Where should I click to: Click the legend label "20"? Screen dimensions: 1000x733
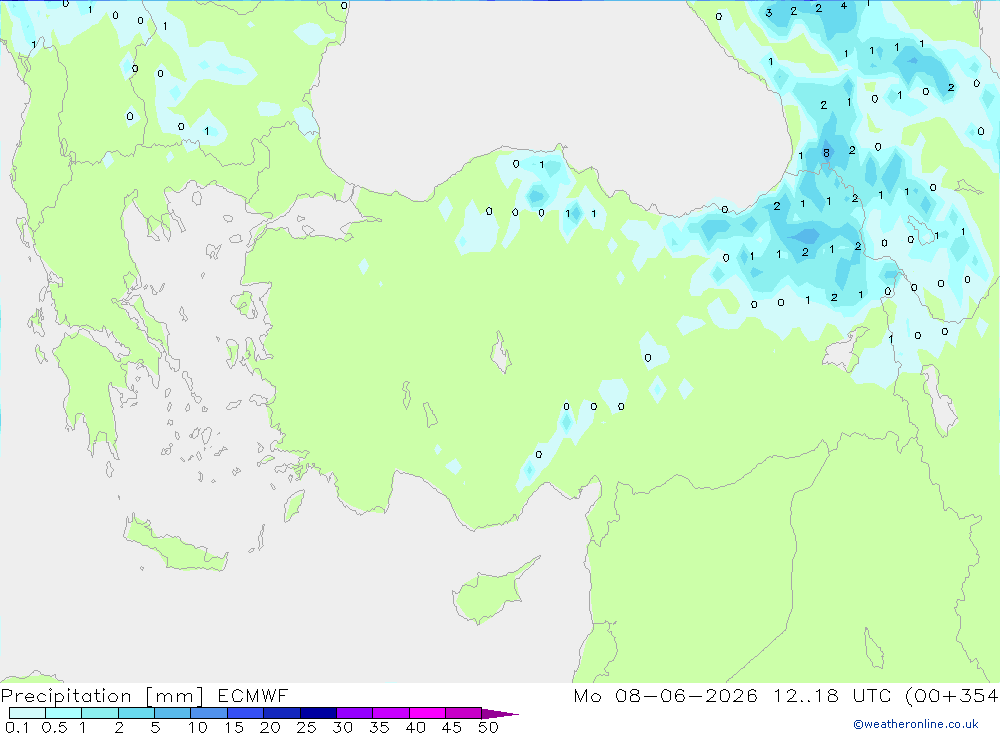coord(270,727)
